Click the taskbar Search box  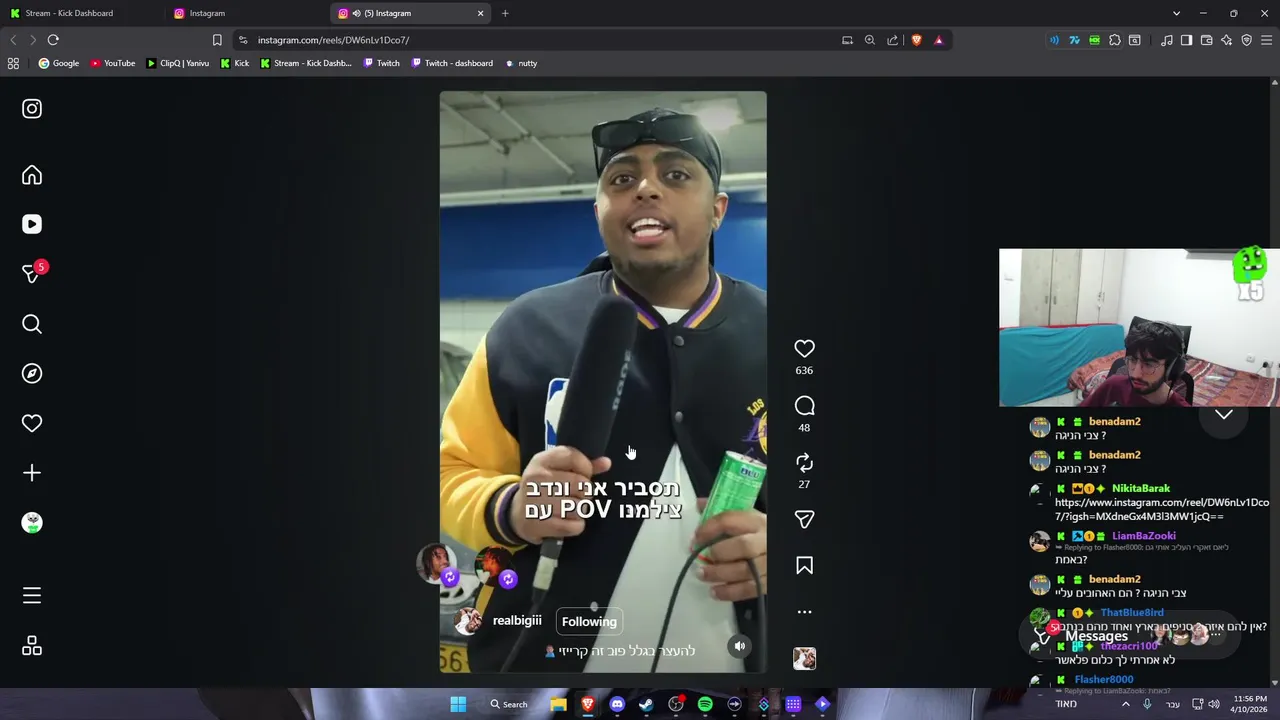(509, 704)
